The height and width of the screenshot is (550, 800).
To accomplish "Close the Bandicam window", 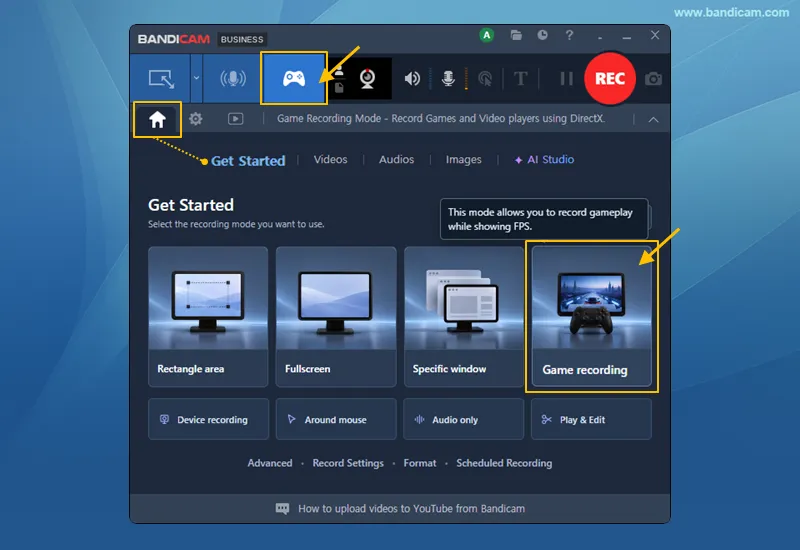I will pyautogui.click(x=655, y=35).
